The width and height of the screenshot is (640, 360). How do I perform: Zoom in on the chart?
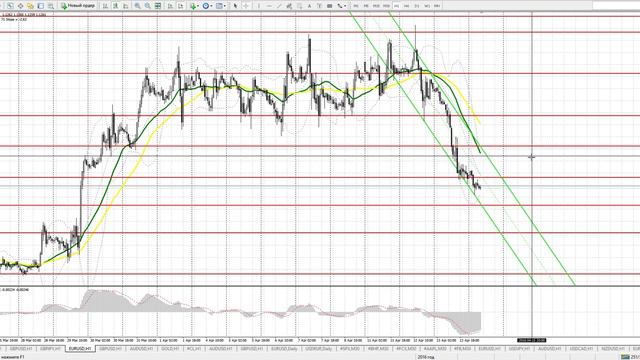pyautogui.click(x=138, y=6)
